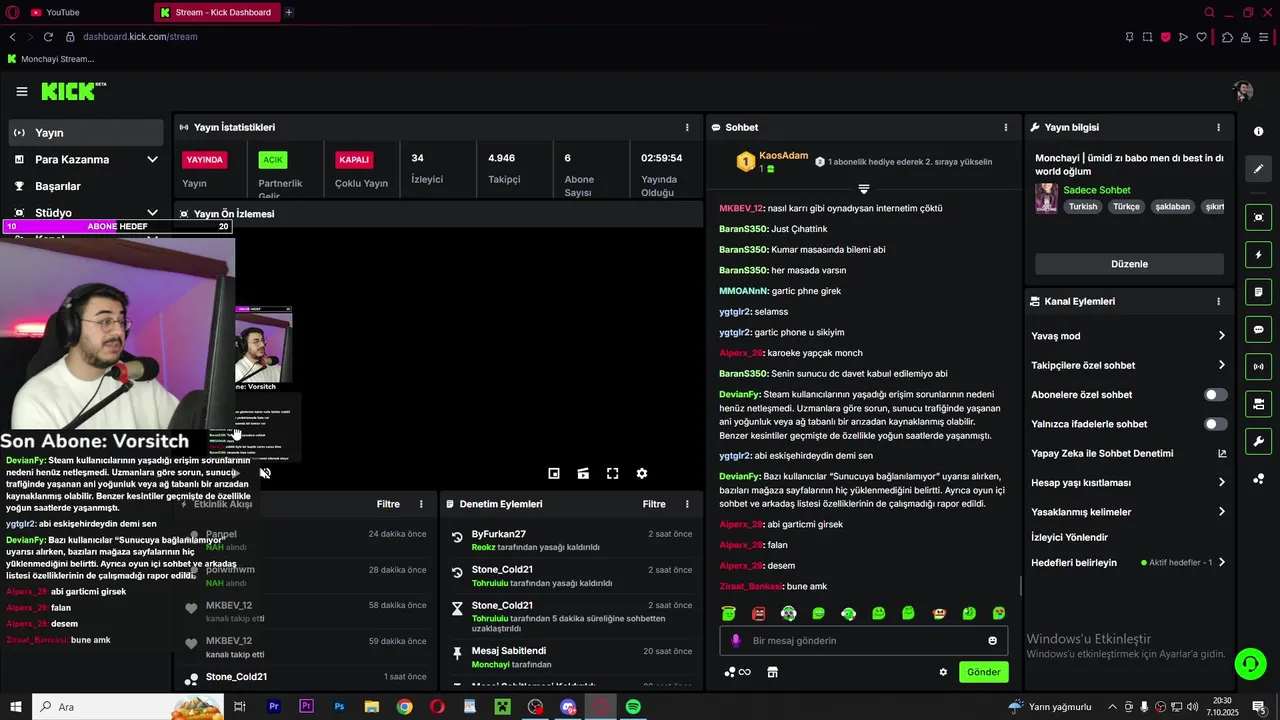The width and height of the screenshot is (1280, 720).
Task: Open Kanal Eylemleri three-dot options
Action: click(x=1218, y=301)
